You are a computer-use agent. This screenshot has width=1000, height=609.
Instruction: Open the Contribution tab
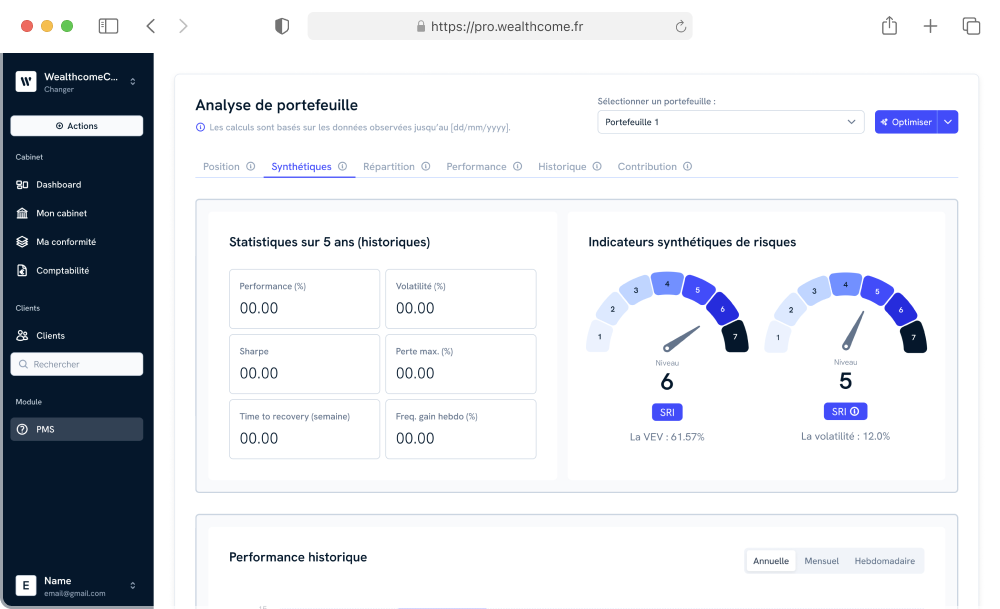pyautogui.click(x=647, y=166)
